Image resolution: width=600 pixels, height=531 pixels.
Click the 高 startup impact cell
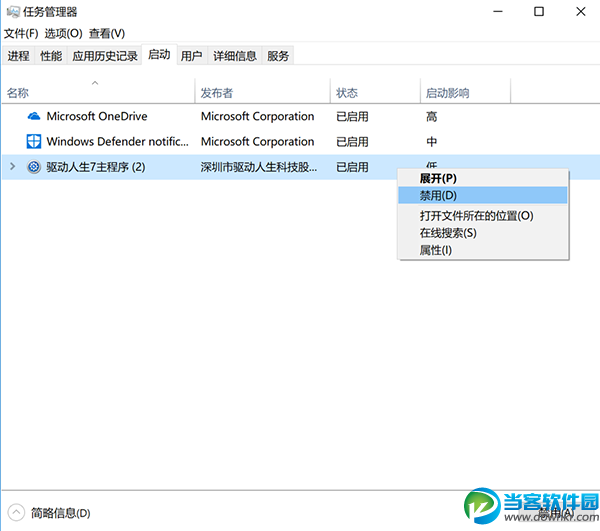431,116
